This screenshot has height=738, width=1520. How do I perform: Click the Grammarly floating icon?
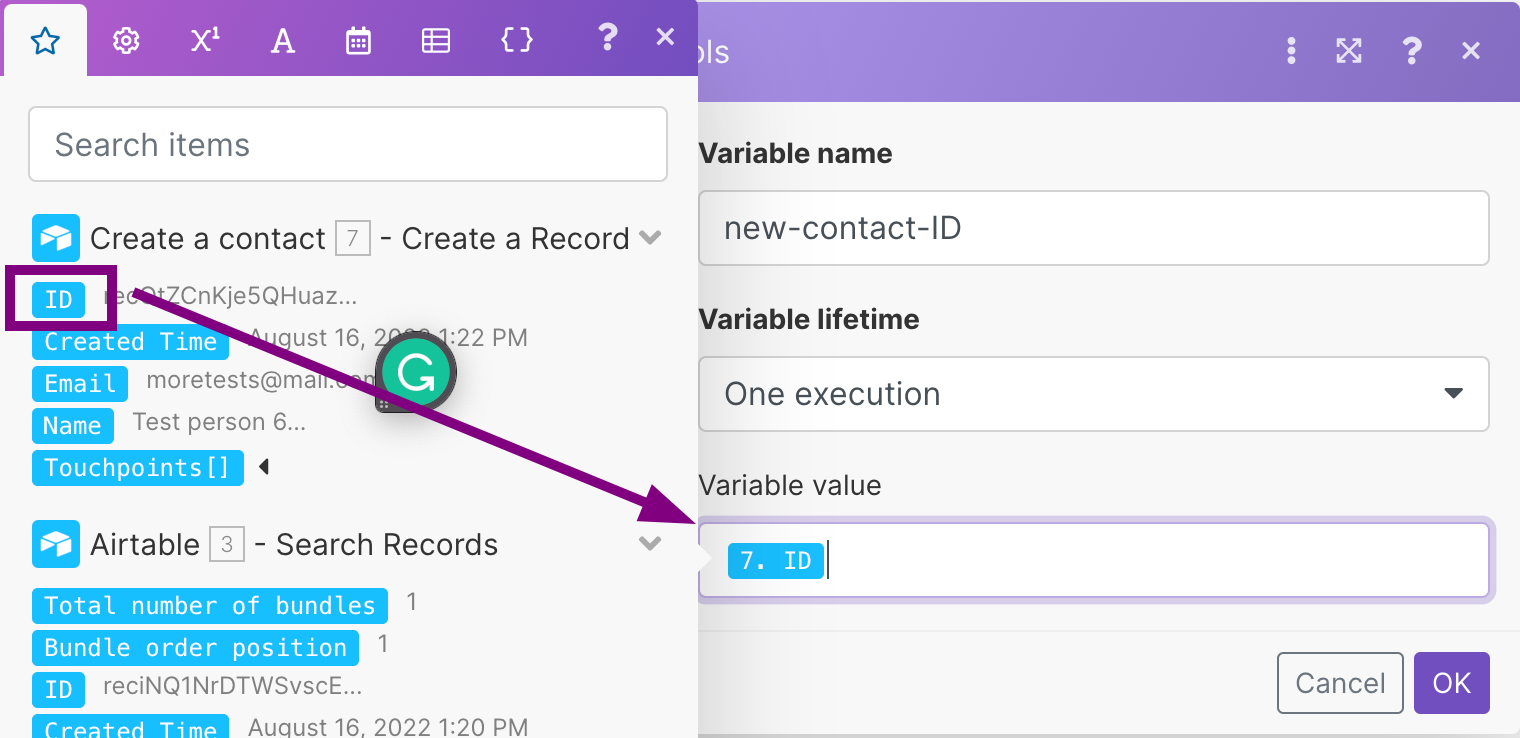click(x=416, y=374)
